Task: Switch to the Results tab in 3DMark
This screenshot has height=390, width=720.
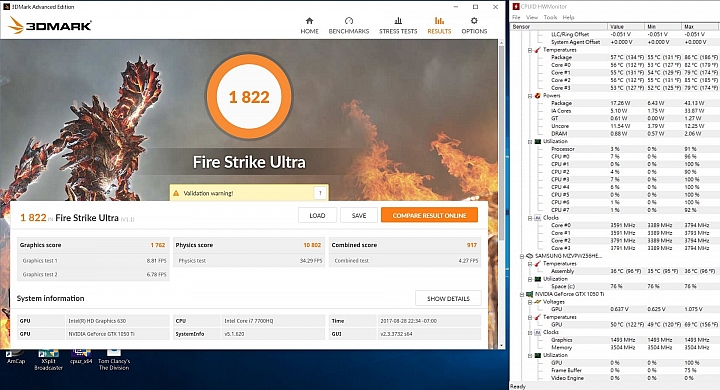Action: (439, 25)
